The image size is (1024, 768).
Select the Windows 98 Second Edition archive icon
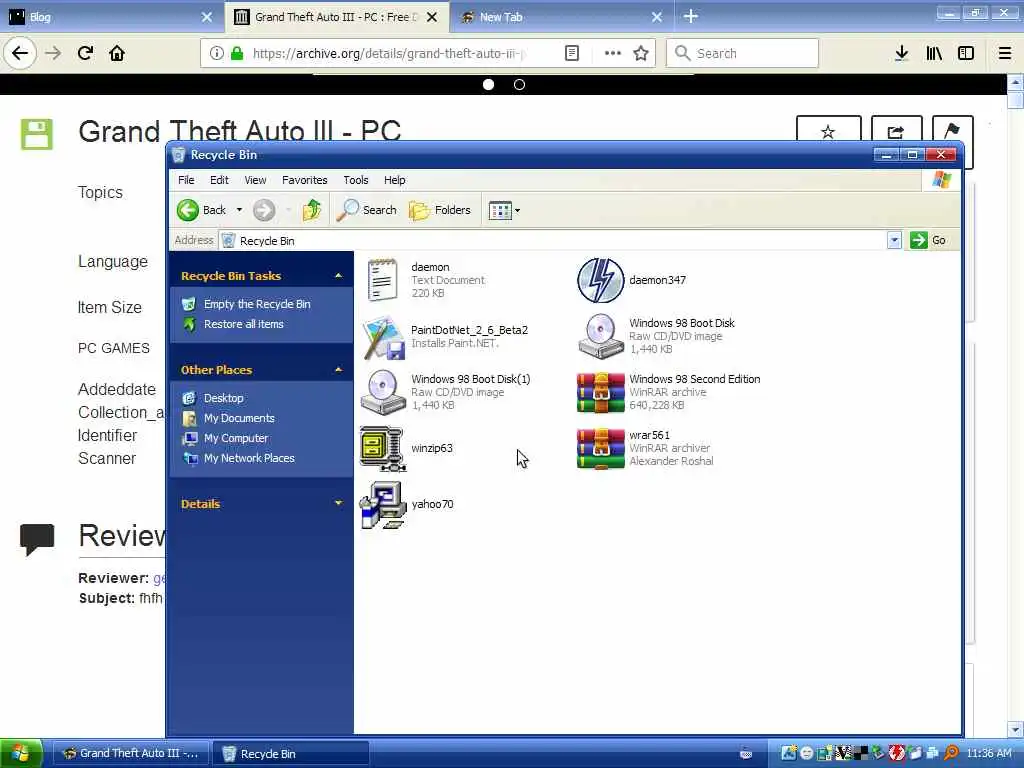[601, 392]
